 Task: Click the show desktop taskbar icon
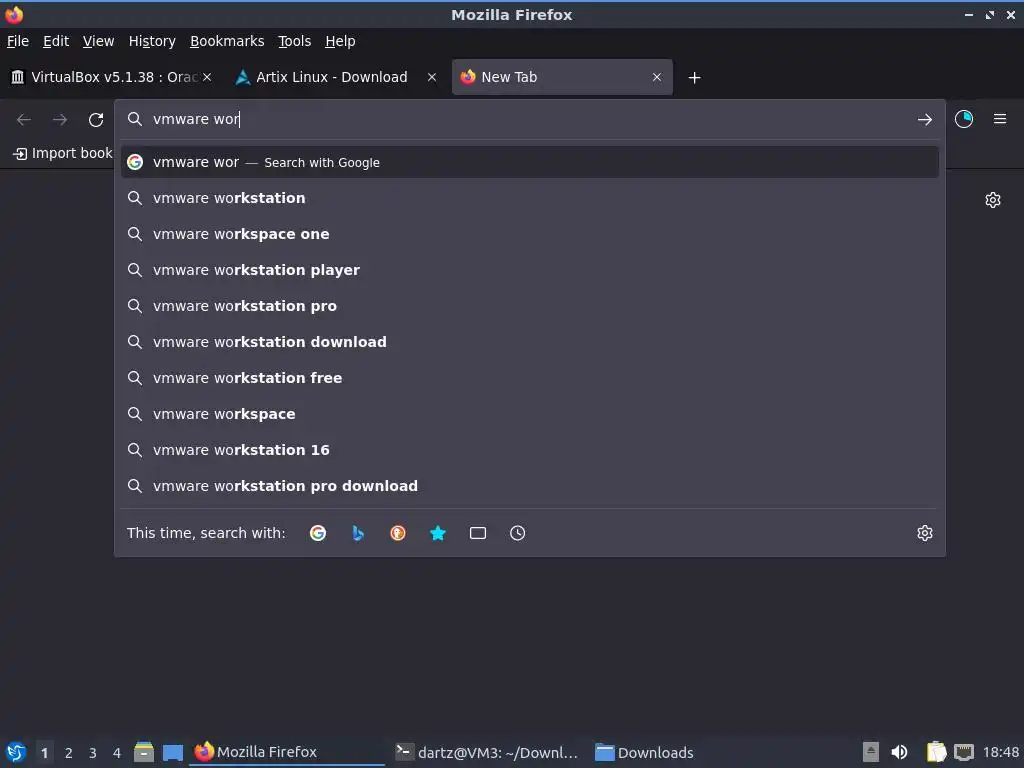tap(172, 752)
